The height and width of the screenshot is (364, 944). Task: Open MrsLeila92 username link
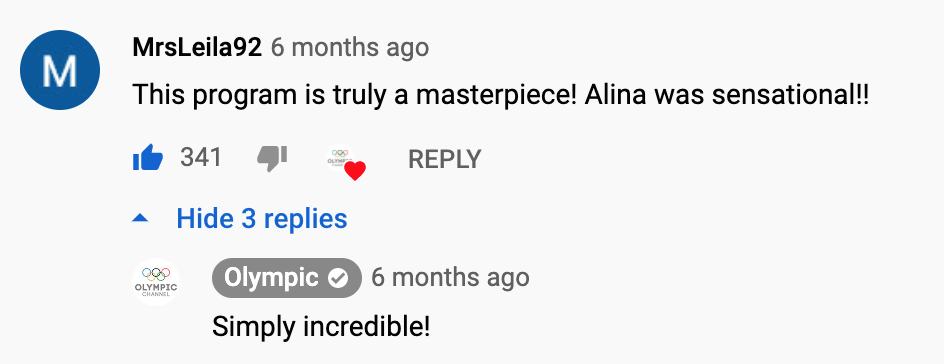point(197,48)
